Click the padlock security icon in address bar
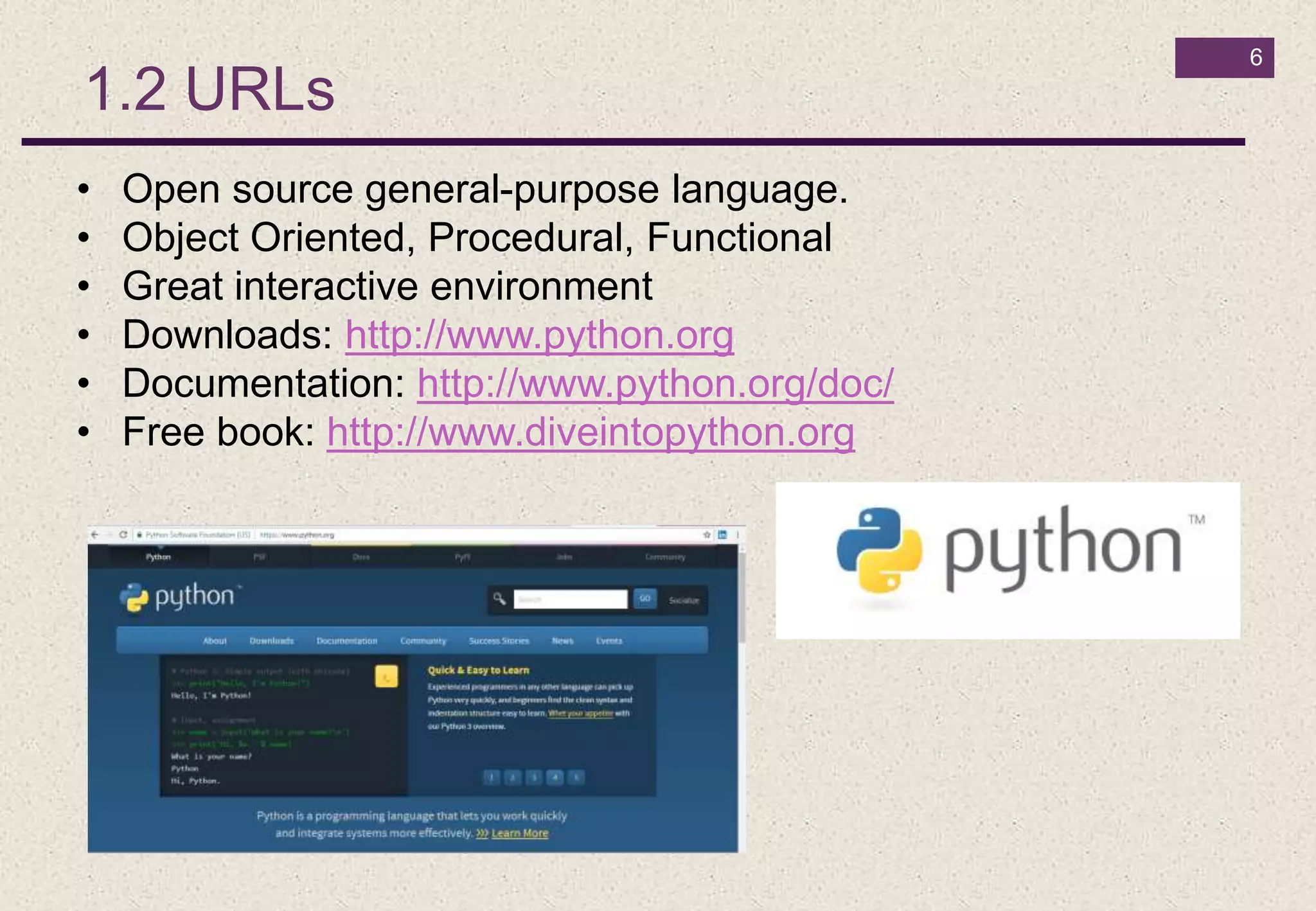Screen dimensions: 1316x911 pyautogui.click(x=139, y=535)
